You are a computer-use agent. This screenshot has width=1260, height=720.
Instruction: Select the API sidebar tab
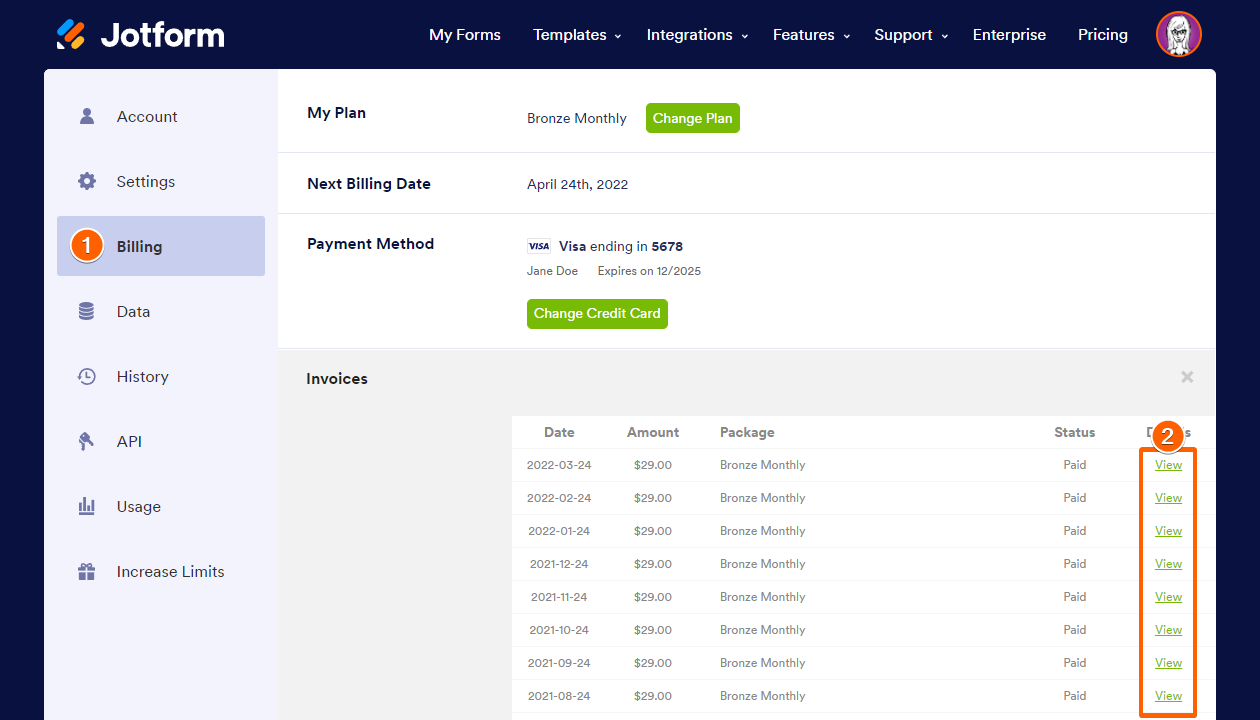pos(161,441)
